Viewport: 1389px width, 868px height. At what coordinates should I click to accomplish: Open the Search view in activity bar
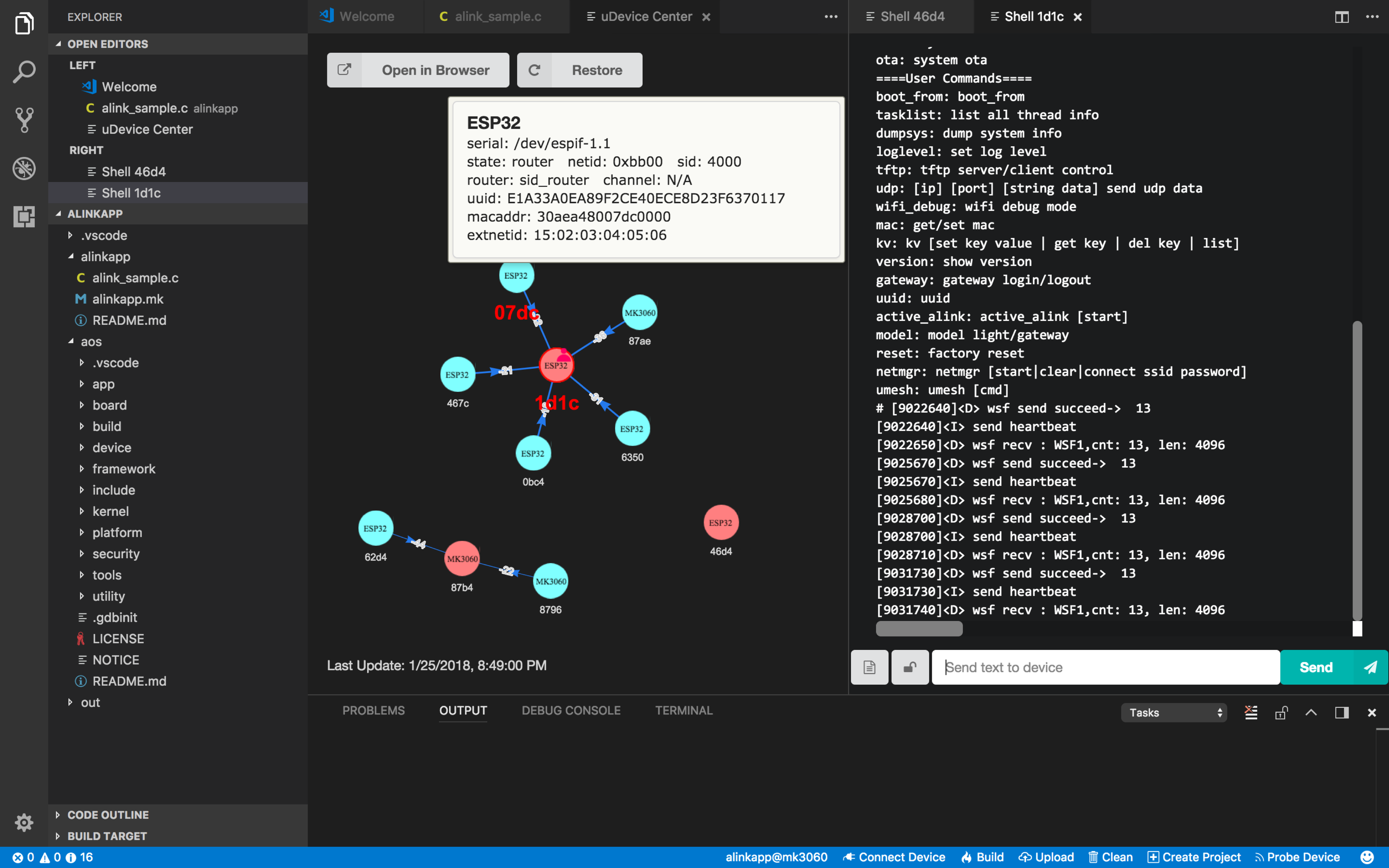pos(23,72)
